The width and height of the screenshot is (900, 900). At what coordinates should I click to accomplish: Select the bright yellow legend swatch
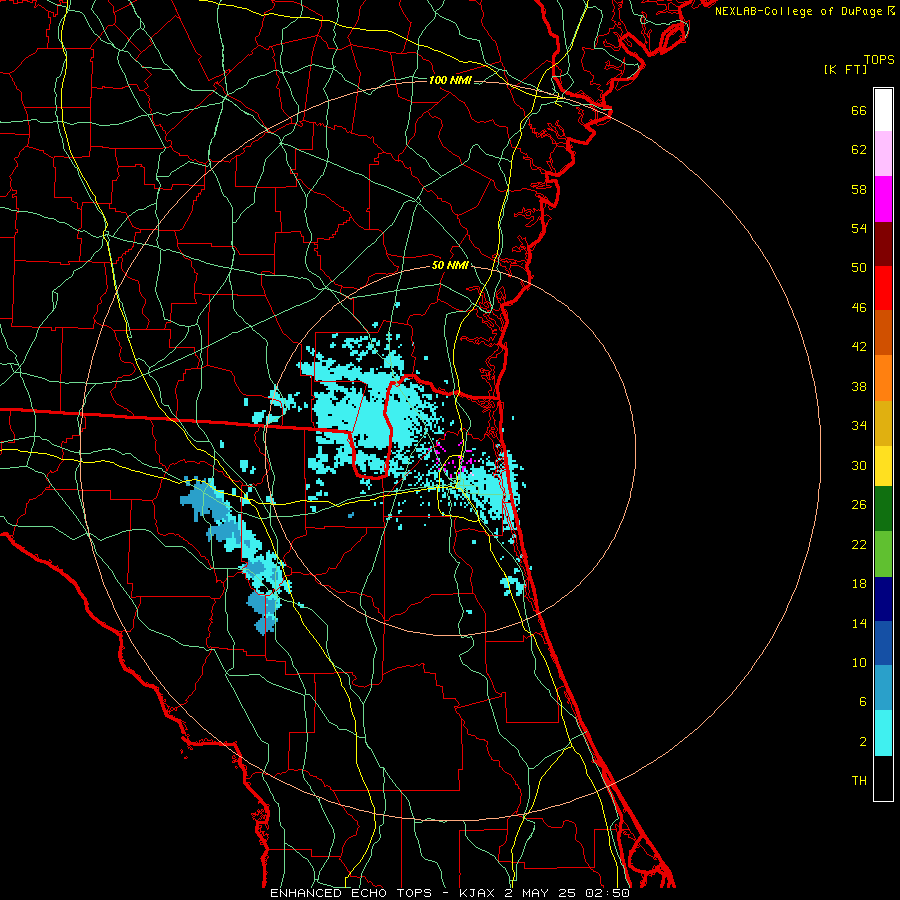[883, 466]
